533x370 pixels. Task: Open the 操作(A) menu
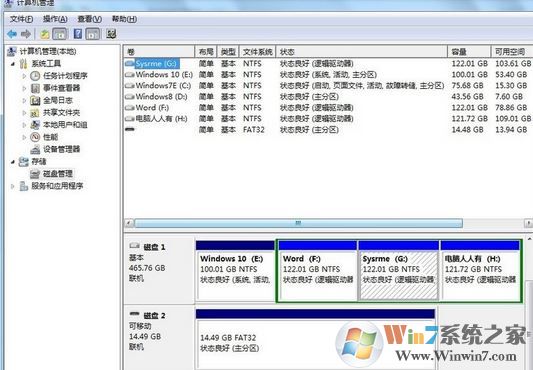coord(55,19)
